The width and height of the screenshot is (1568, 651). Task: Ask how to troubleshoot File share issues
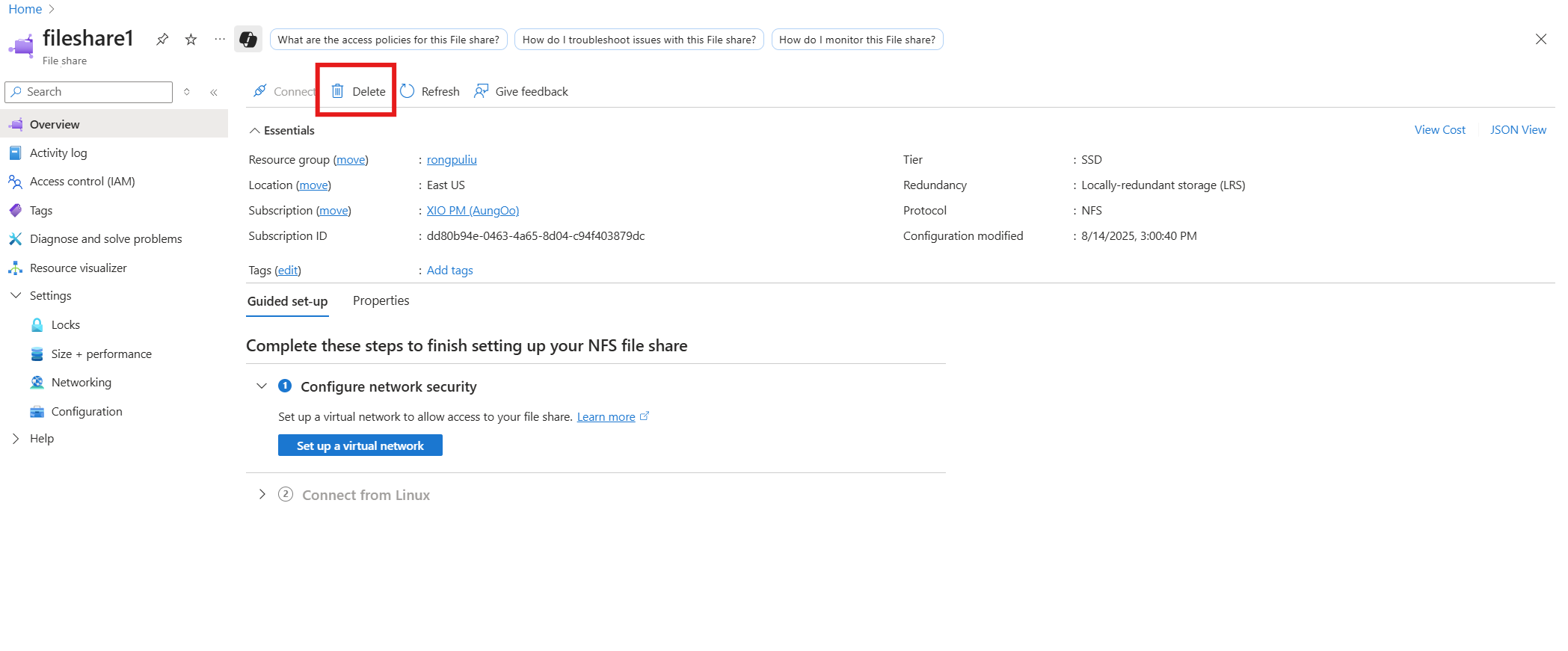tap(639, 40)
